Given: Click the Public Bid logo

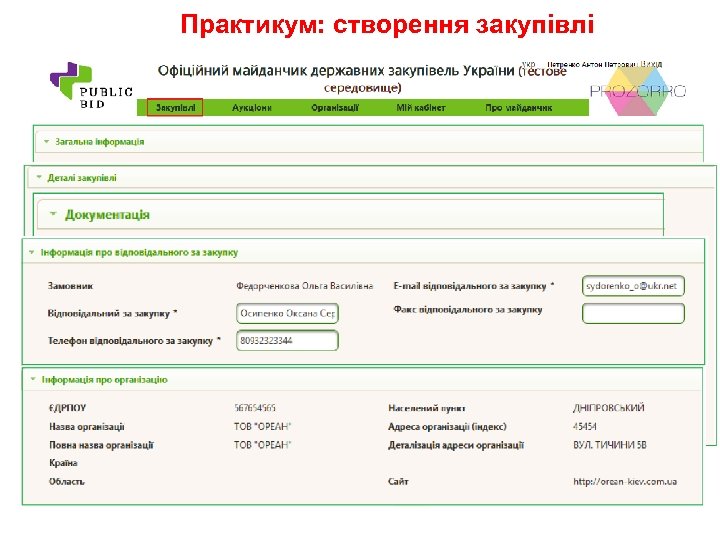Looking at the screenshot, I should pyautogui.click(x=91, y=86).
